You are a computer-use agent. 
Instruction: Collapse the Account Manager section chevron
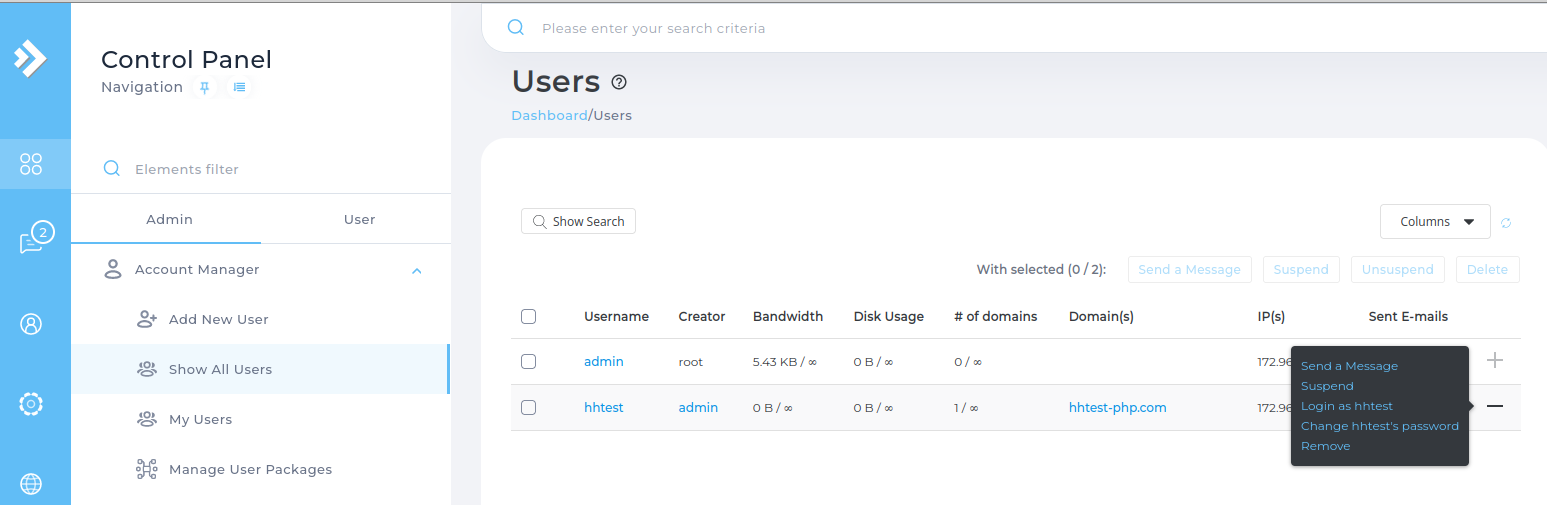tap(417, 270)
